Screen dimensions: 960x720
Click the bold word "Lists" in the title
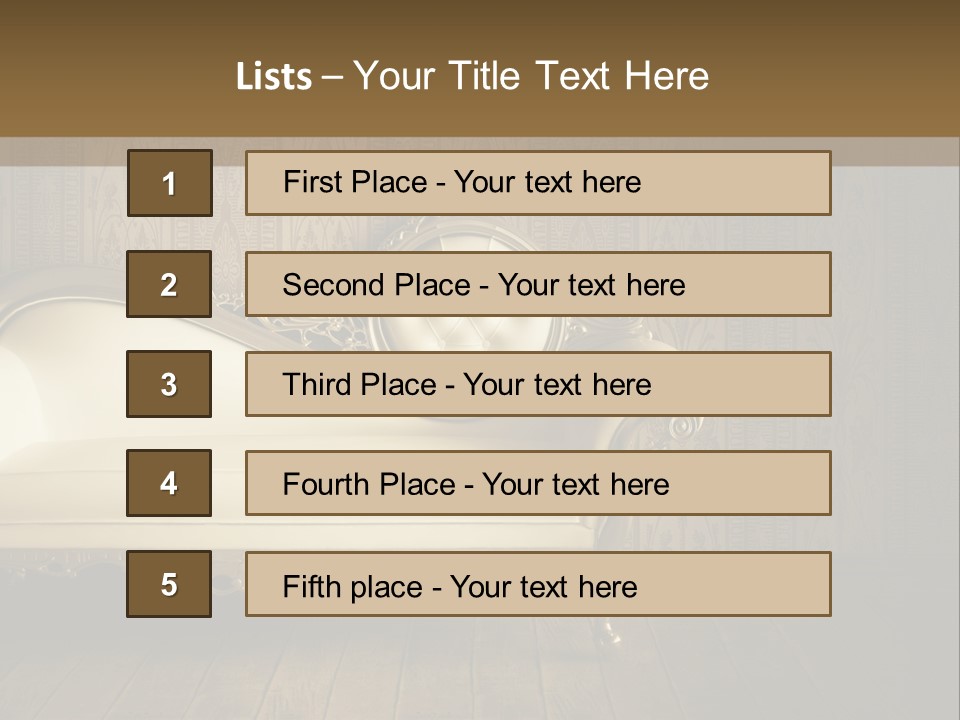[x=273, y=77]
